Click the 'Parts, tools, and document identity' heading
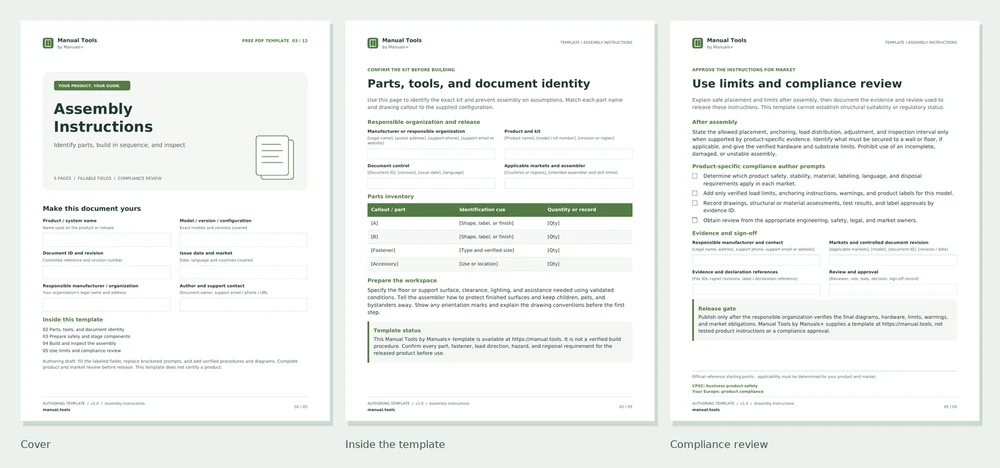This screenshot has width=1000, height=468. point(478,84)
